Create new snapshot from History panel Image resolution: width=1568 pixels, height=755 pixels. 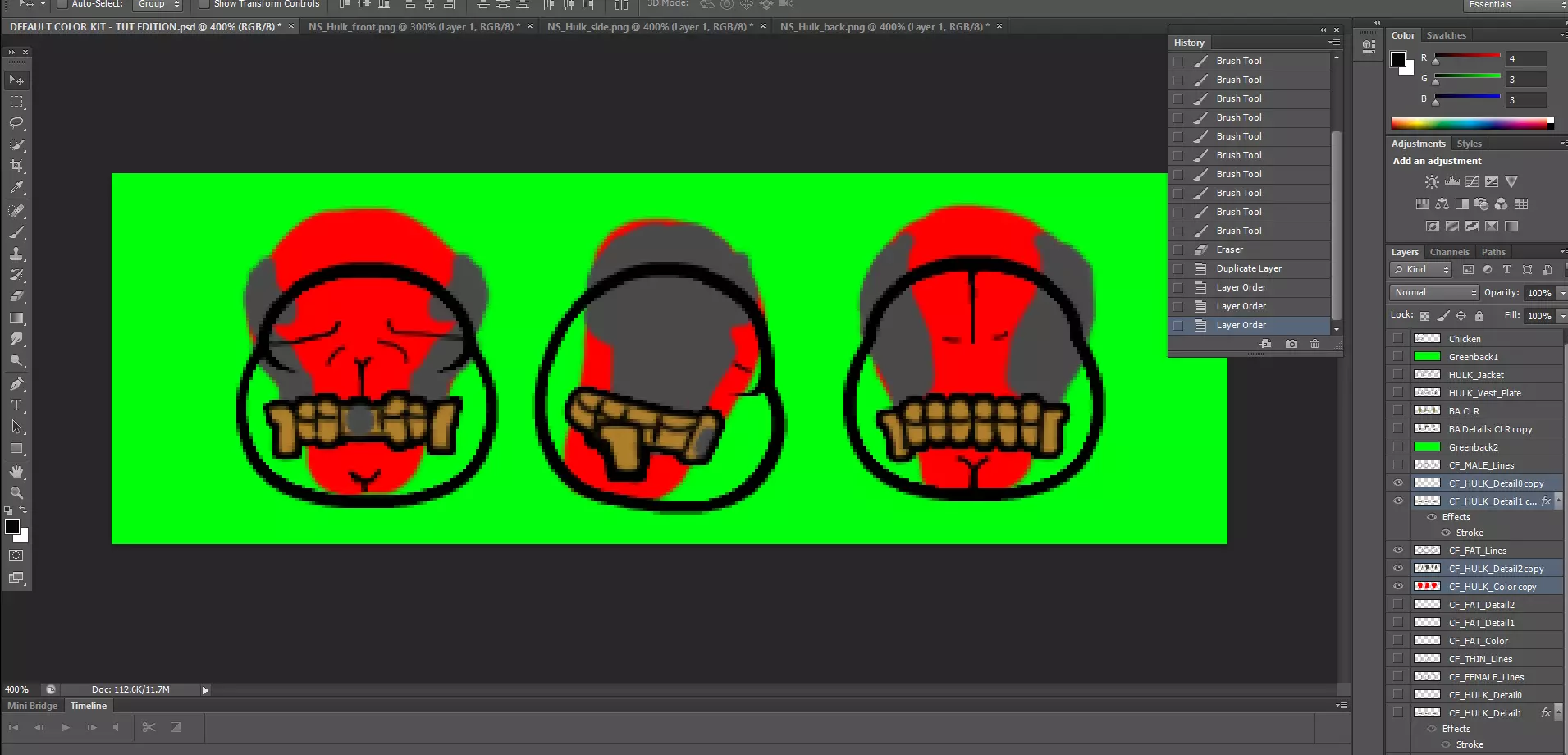pyautogui.click(x=1291, y=344)
